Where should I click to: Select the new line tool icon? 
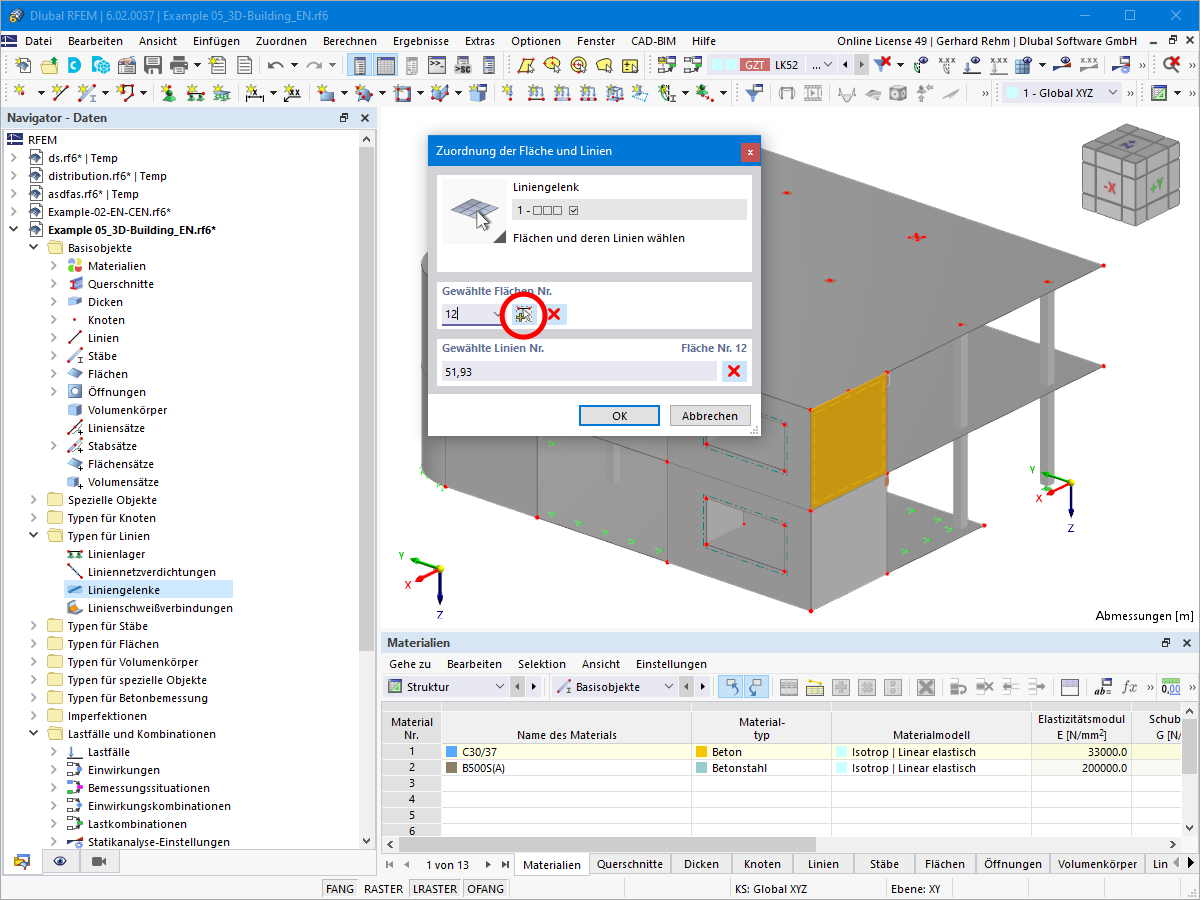[x=60, y=93]
